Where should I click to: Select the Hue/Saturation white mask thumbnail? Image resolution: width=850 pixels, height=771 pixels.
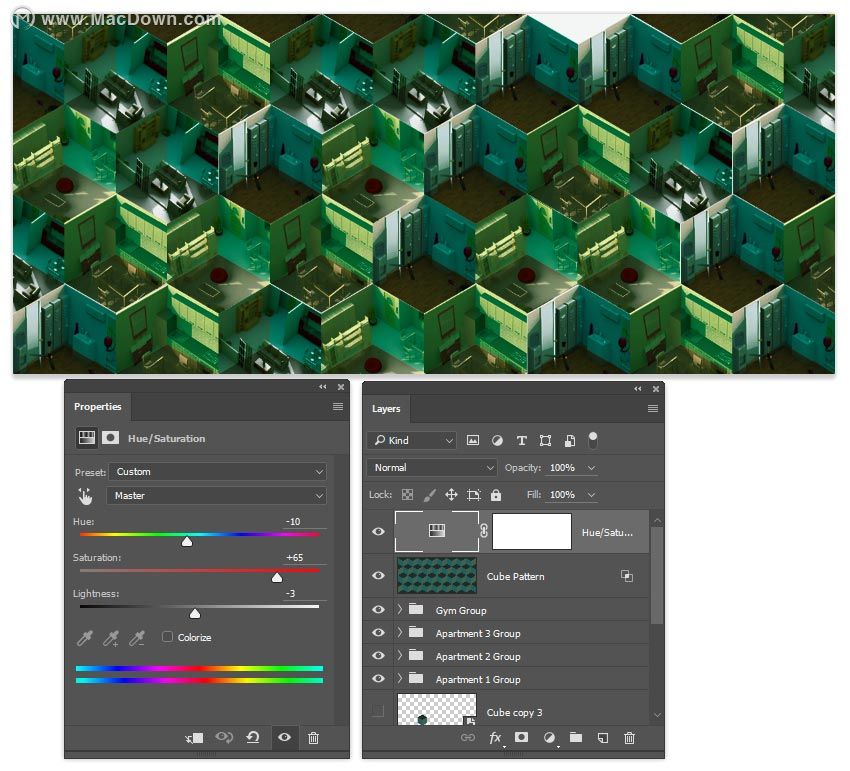pos(532,531)
